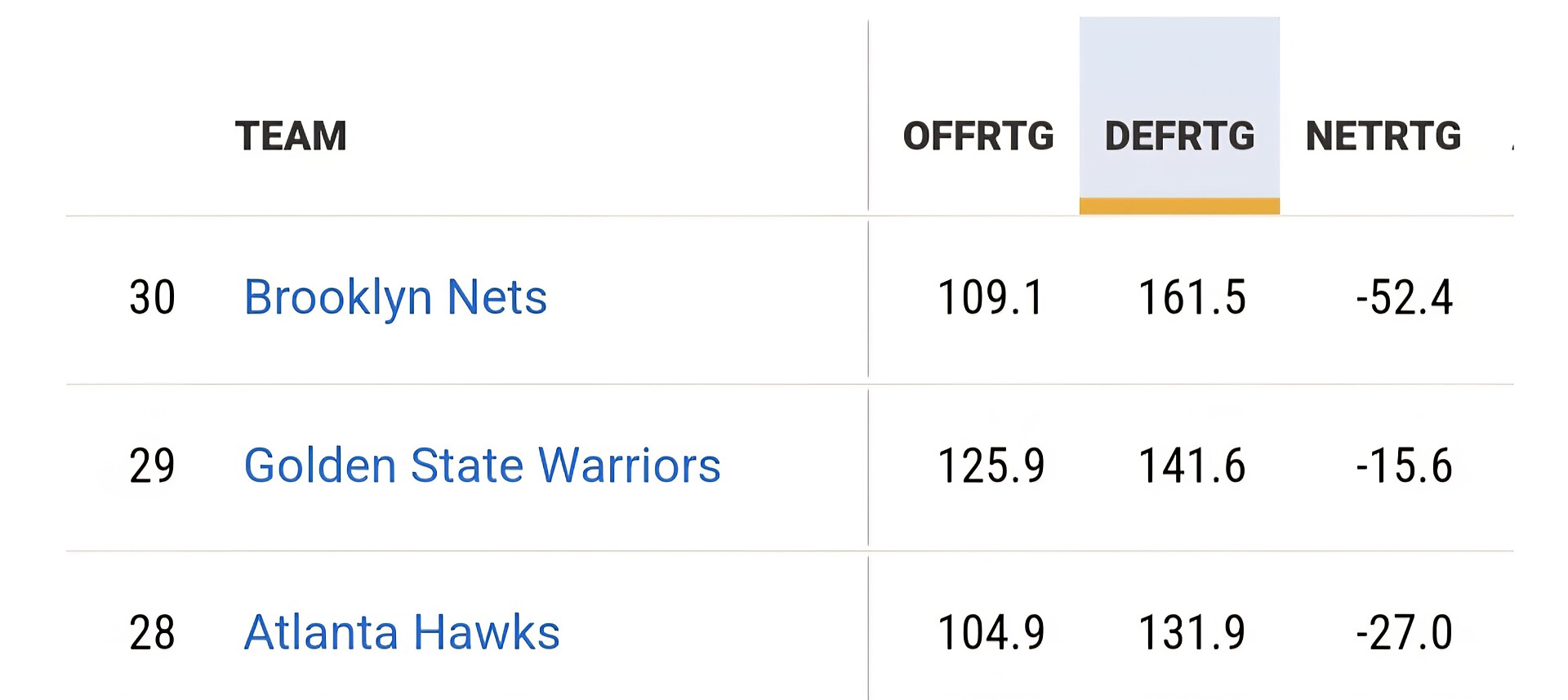Image resolution: width=1568 pixels, height=700 pixels.
Task: Click the orange sort bar under DEFRTG
Action: pyautogui.click(x=1178, y=207)
